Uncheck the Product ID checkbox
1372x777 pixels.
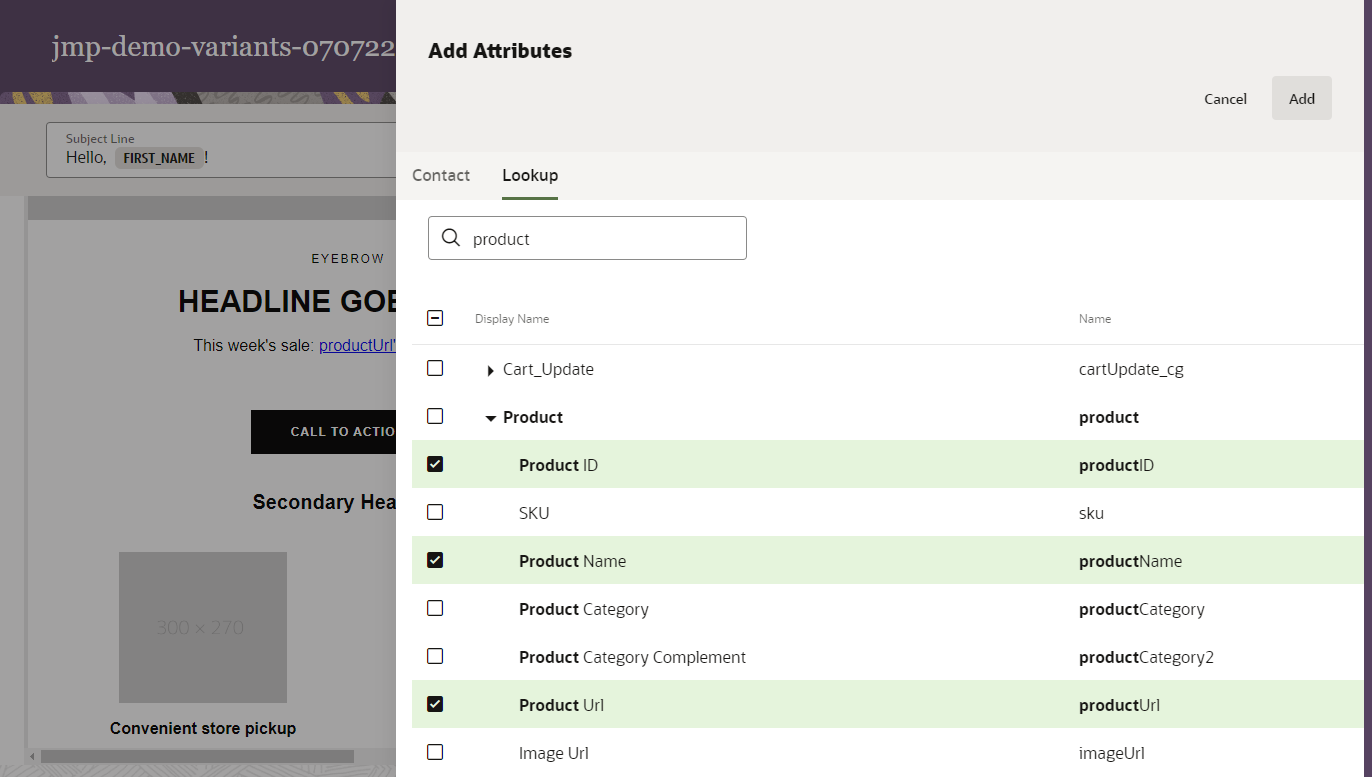point(435,464)
